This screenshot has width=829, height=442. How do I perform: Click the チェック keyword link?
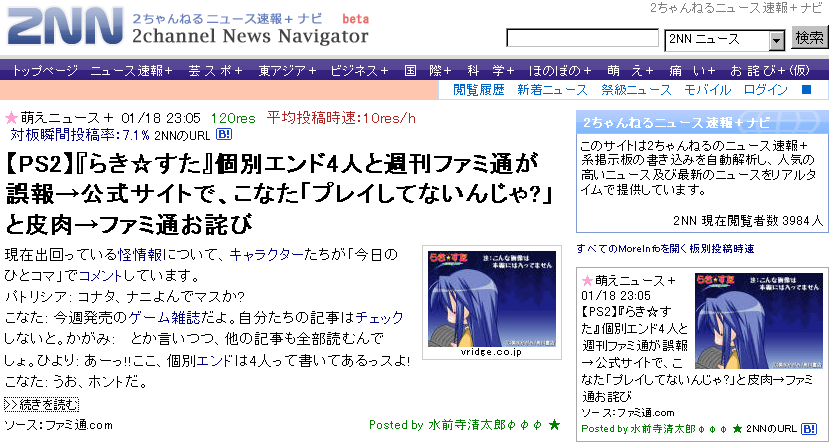point(380,318)
